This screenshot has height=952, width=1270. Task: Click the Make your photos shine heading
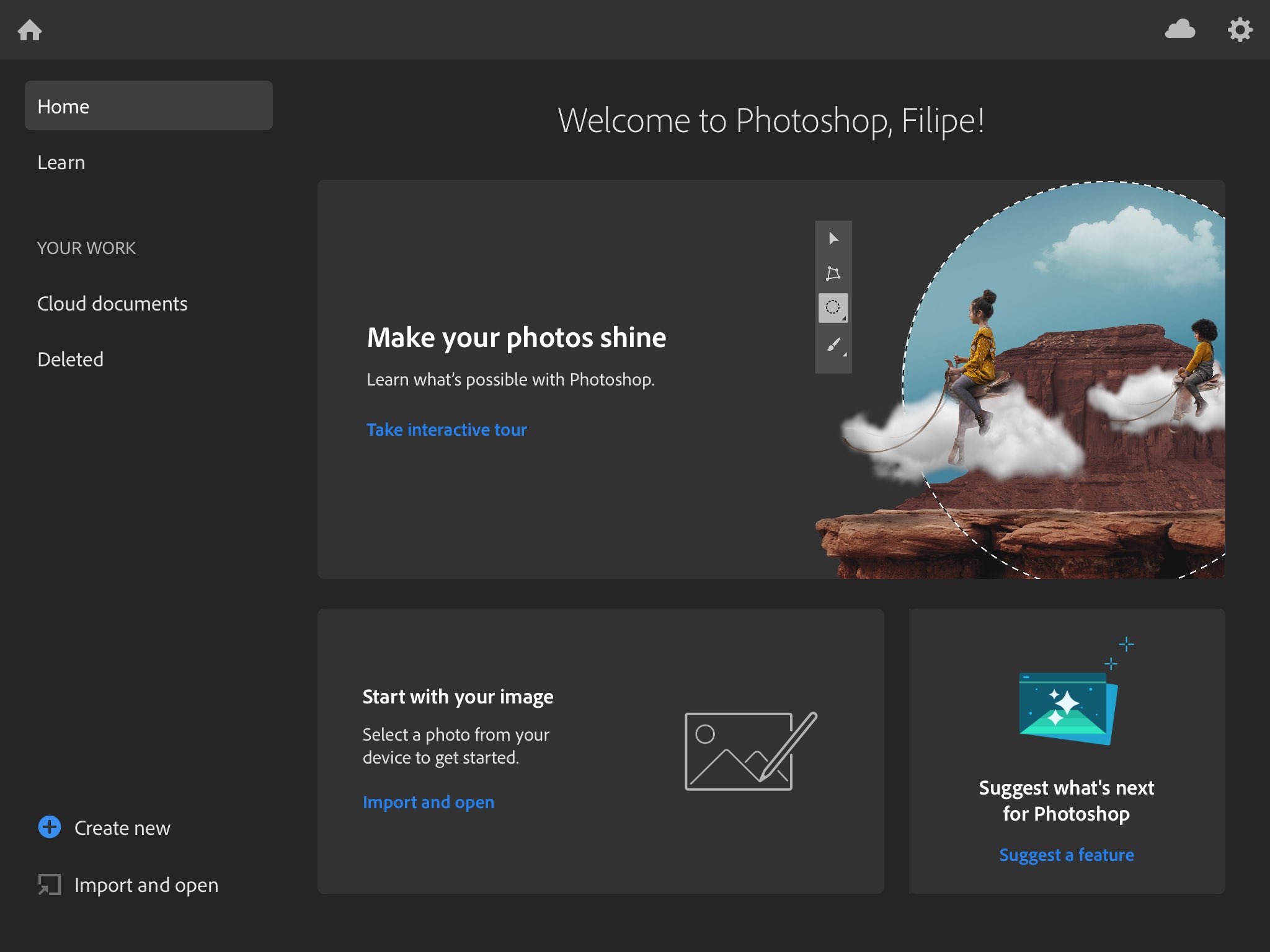click(517, 338)
